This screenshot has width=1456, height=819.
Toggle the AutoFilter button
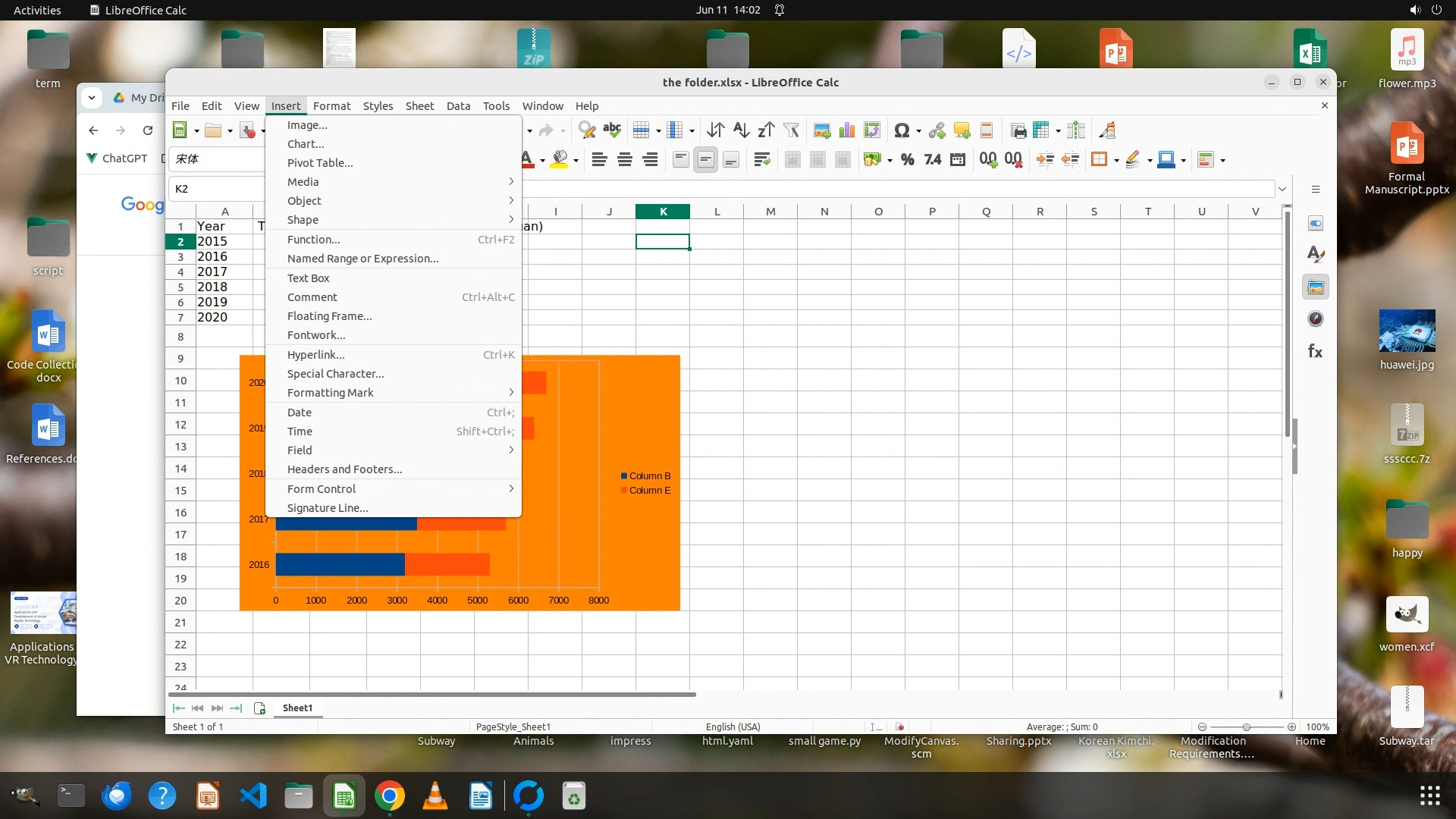[791, 130]
